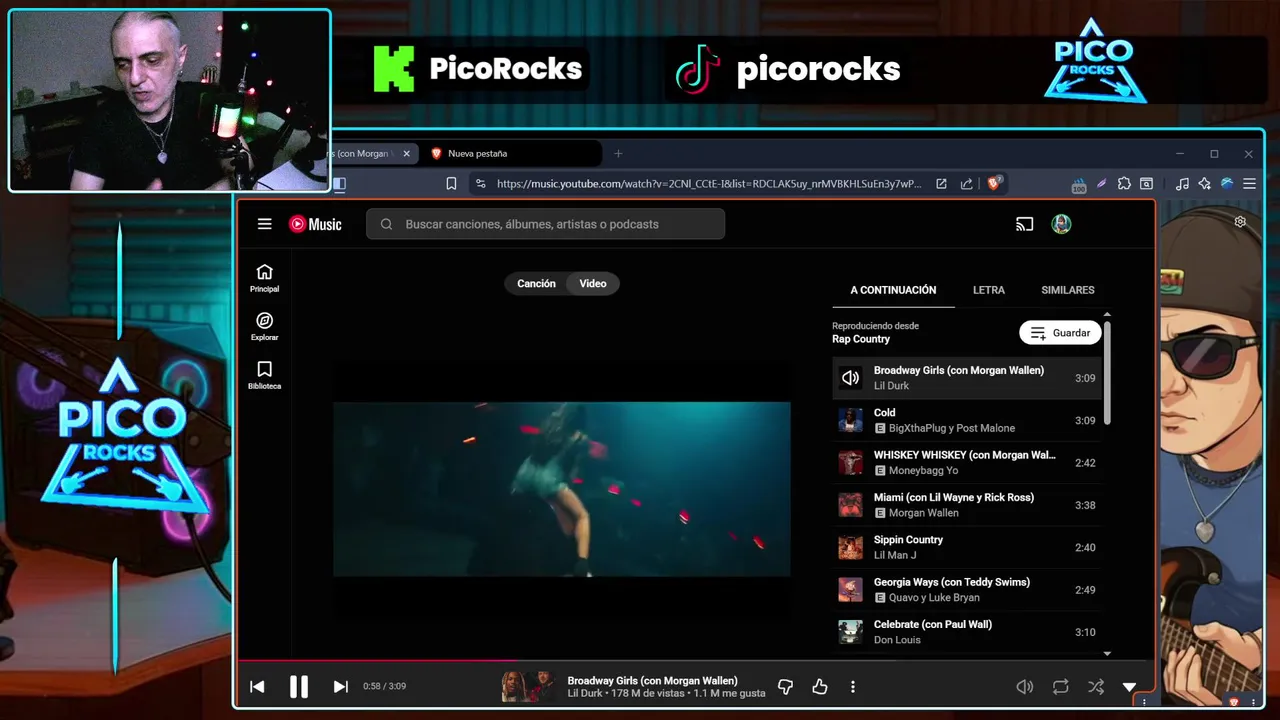Switch to Canción mode
Viewport: 1280px width, 720px height.
coord(536,283)
